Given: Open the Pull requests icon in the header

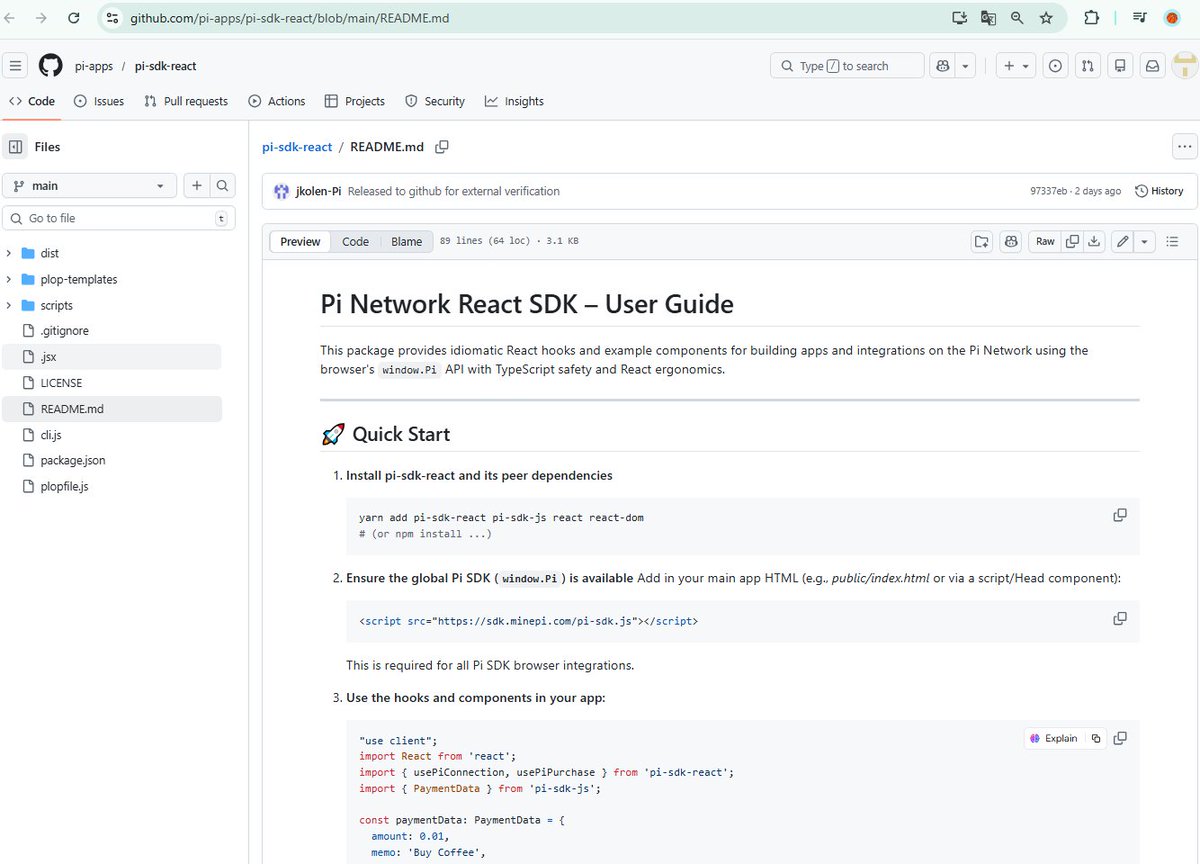Looking at the screenshot, I should (1088, 66).
